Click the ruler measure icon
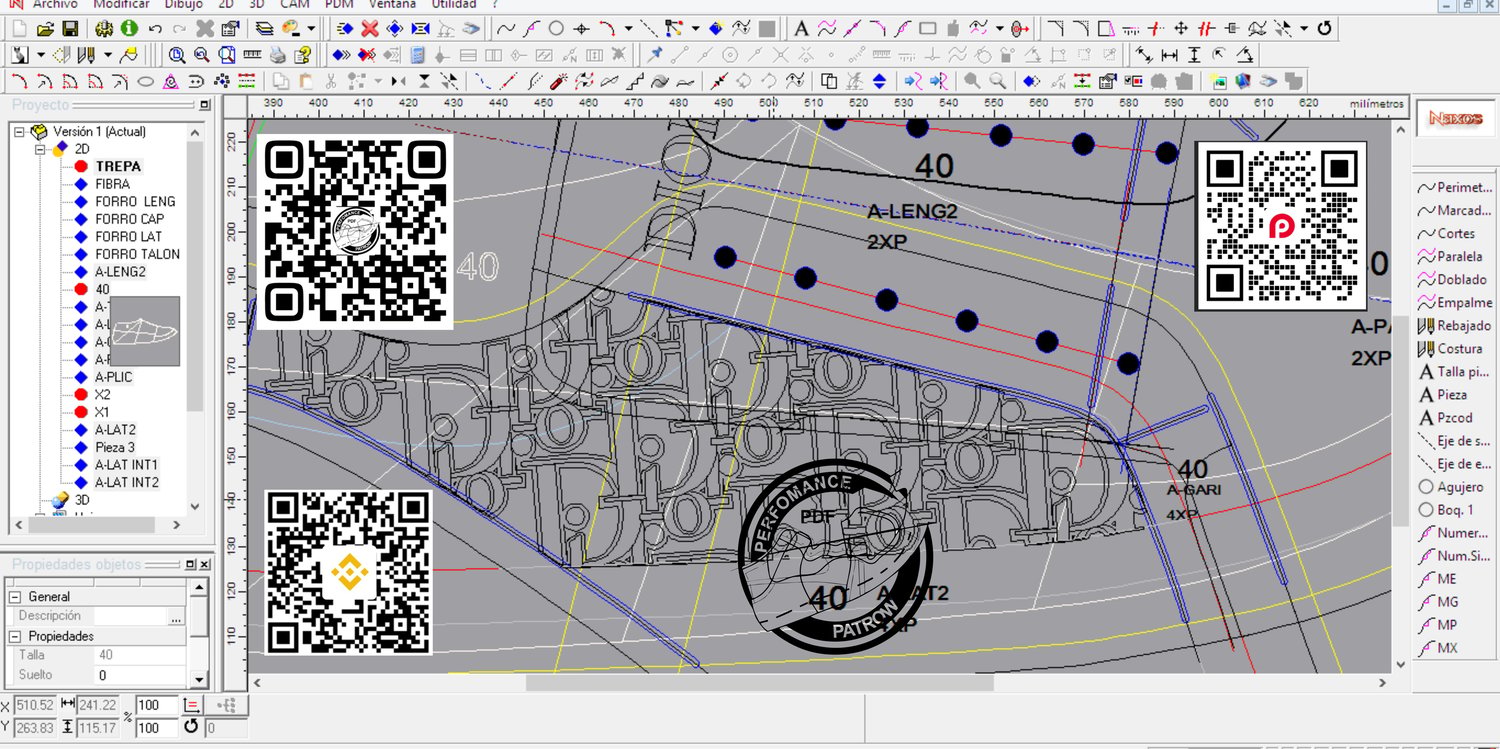This screenshot has width=1500, height=749. pyautogui.click(x=253, y=54)
